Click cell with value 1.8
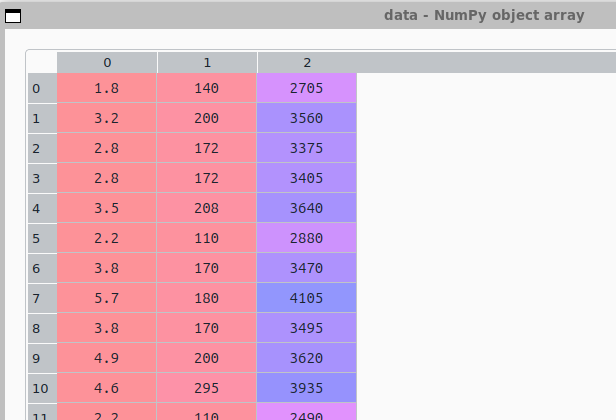This screenshot has width=616, height=420. [x=107, y=88]
